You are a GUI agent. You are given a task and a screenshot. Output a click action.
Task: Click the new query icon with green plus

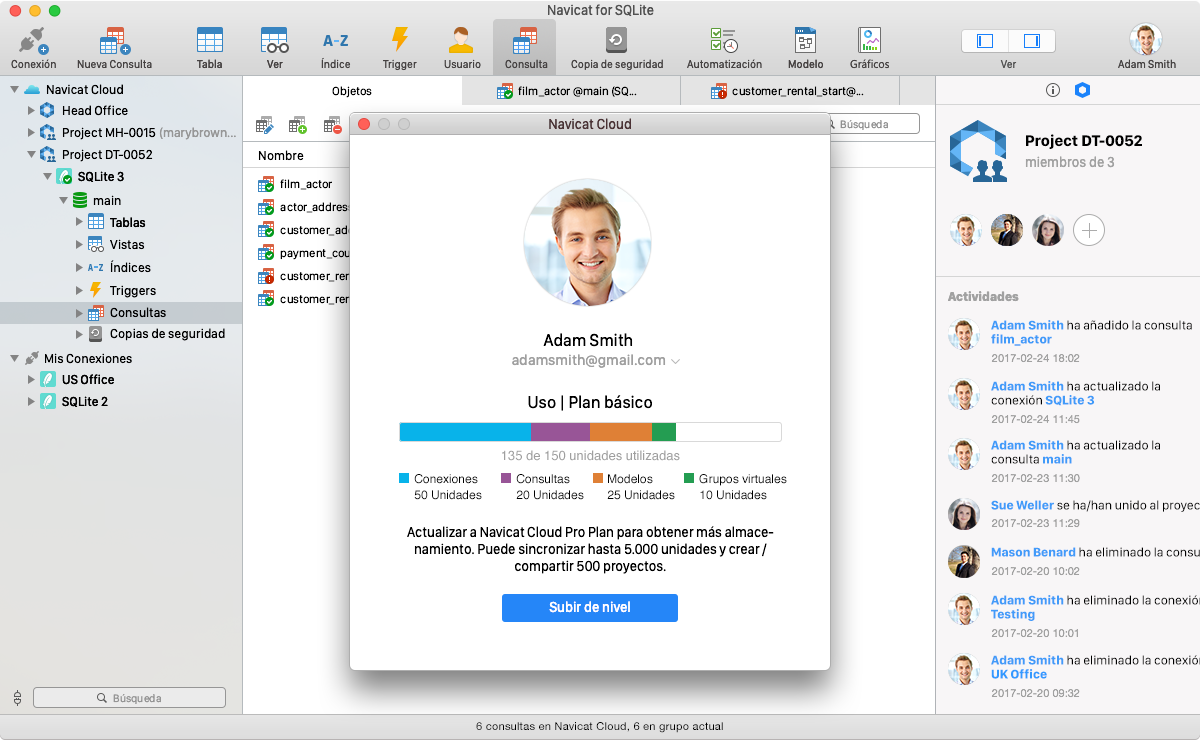click(x=298, y=125)
